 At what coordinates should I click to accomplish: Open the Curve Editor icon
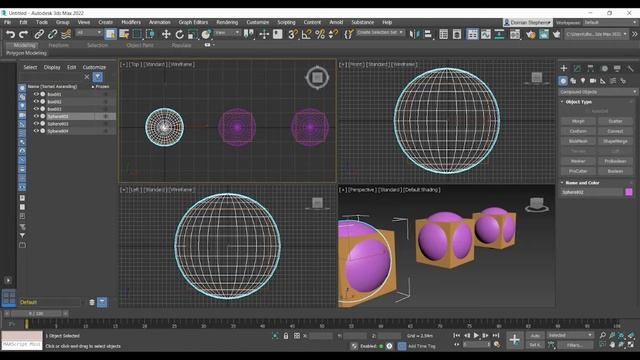tap(486, 34)
